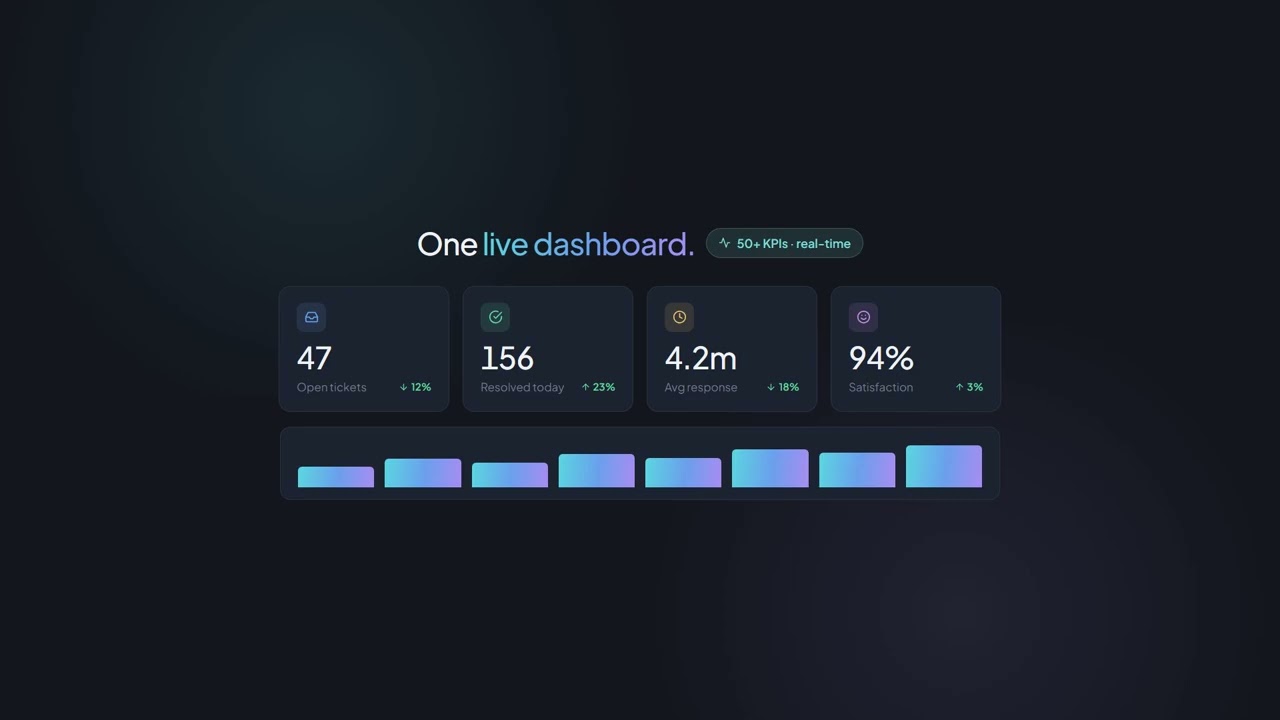This screenshot has height=720, width=1280.
Task: Click the last and tallest chart bar
Action: [944, 467]
